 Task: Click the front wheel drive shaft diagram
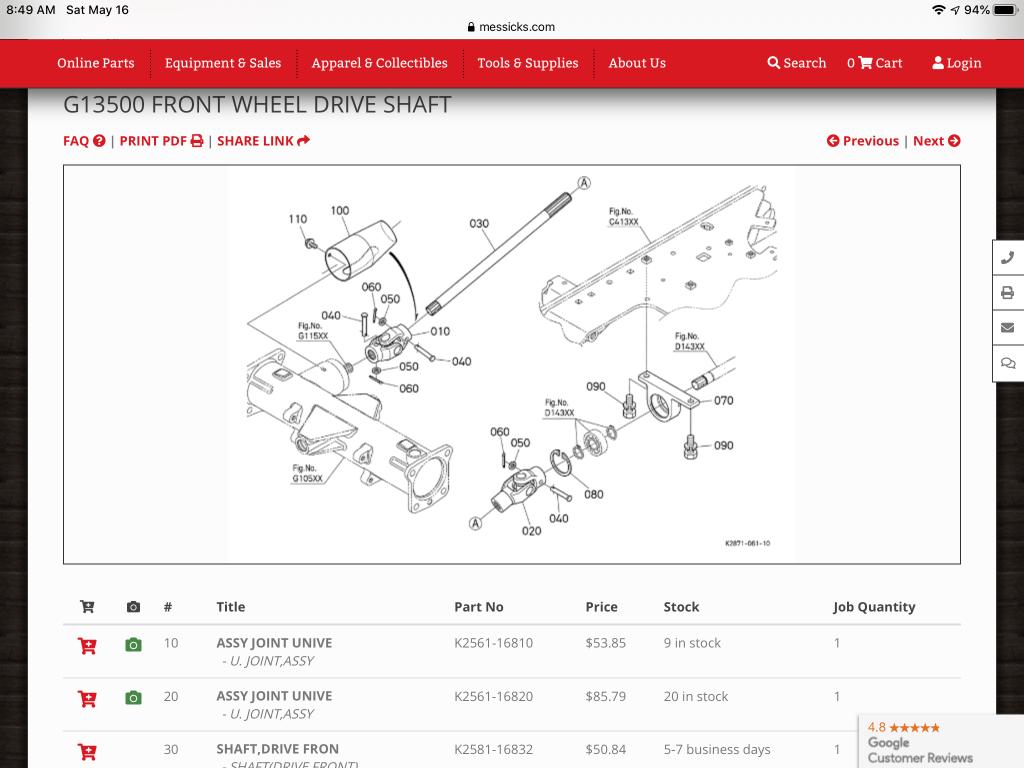coord(511,364)
